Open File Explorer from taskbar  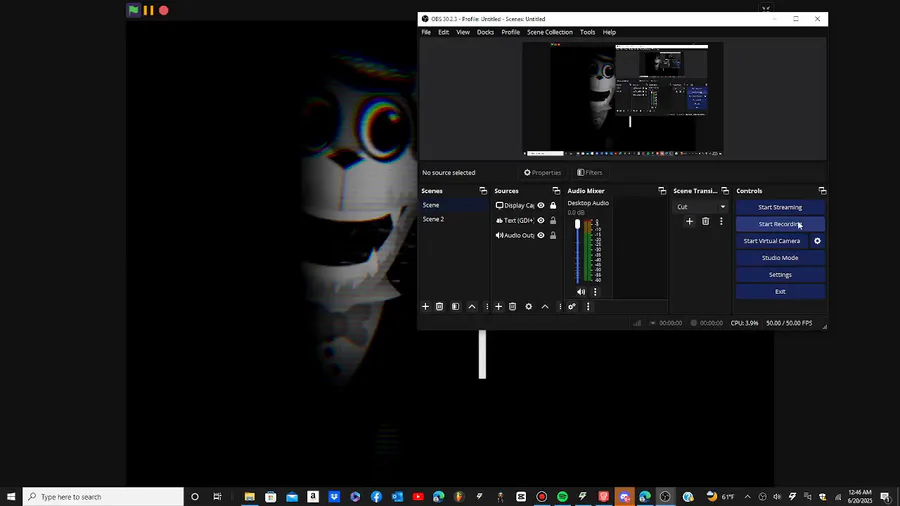250,497
